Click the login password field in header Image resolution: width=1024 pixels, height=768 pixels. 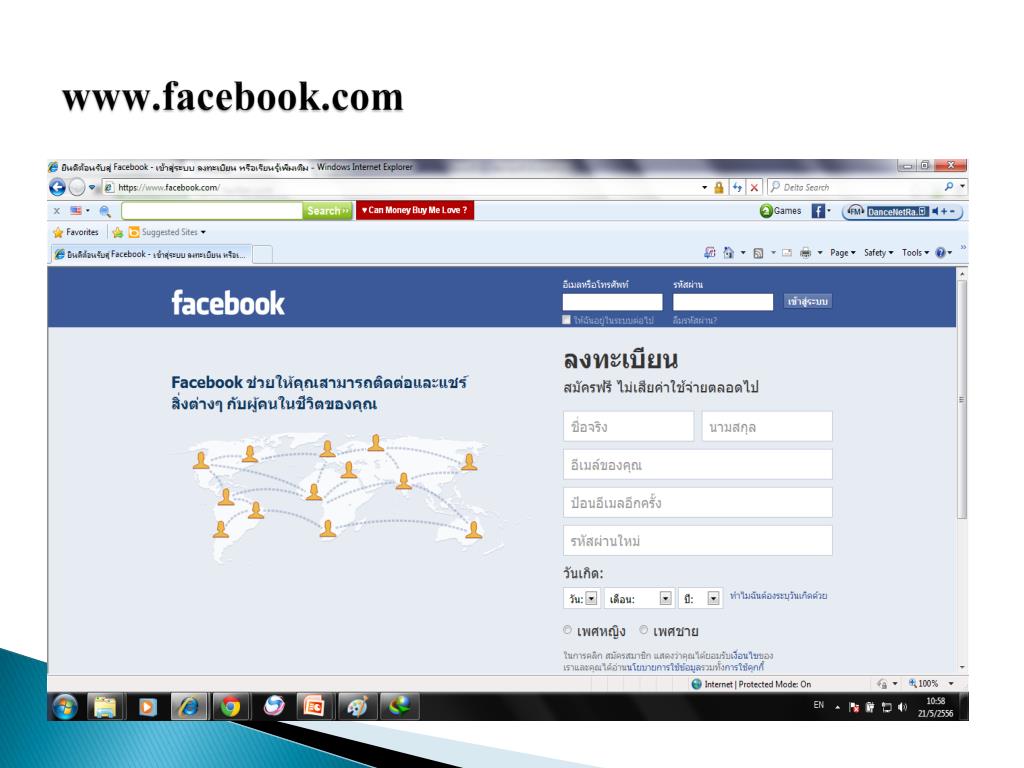point(723,302)
